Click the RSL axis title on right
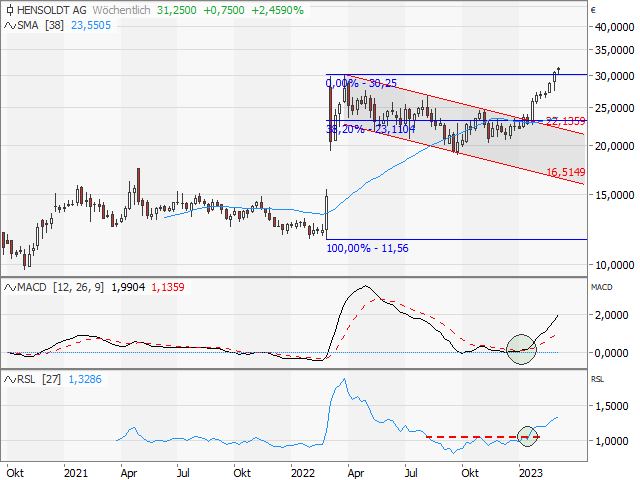Viewport: 640px width, 480px height. (x=597, y=379)
